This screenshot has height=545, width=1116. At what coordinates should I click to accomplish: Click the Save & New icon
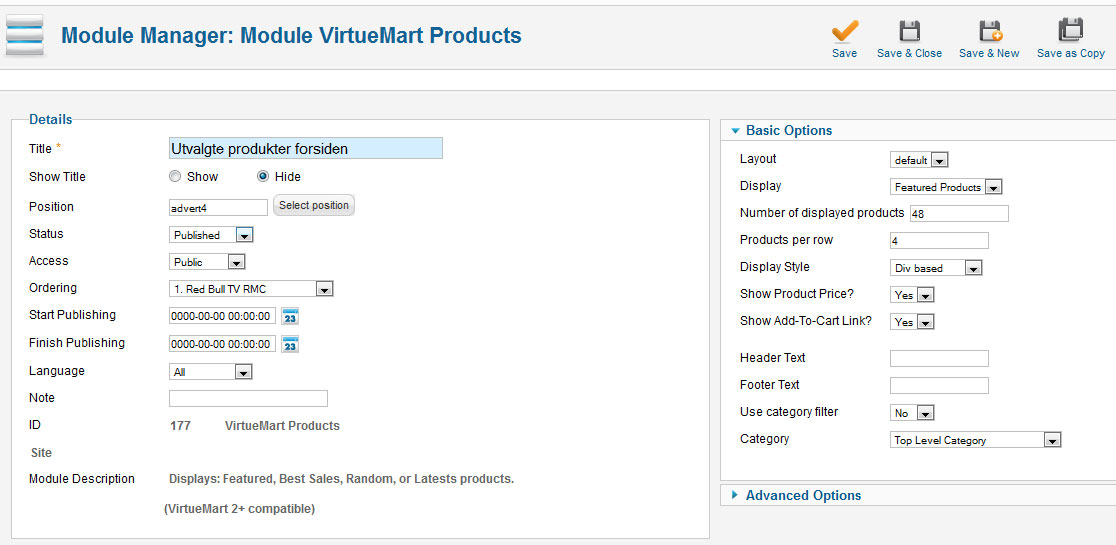click(989, 31)
